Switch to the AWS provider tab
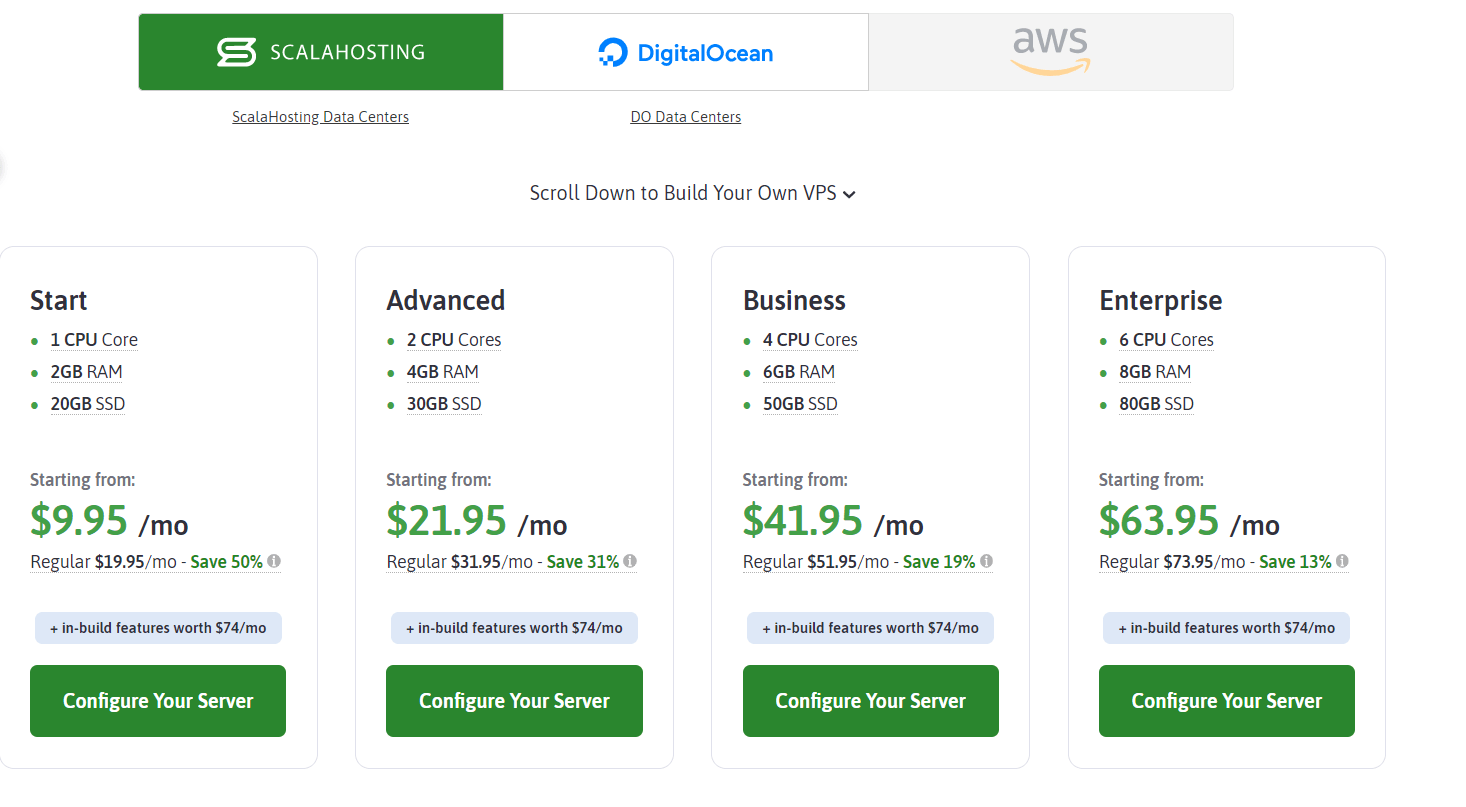The image size is (1466, 807). click(1051, 52)
